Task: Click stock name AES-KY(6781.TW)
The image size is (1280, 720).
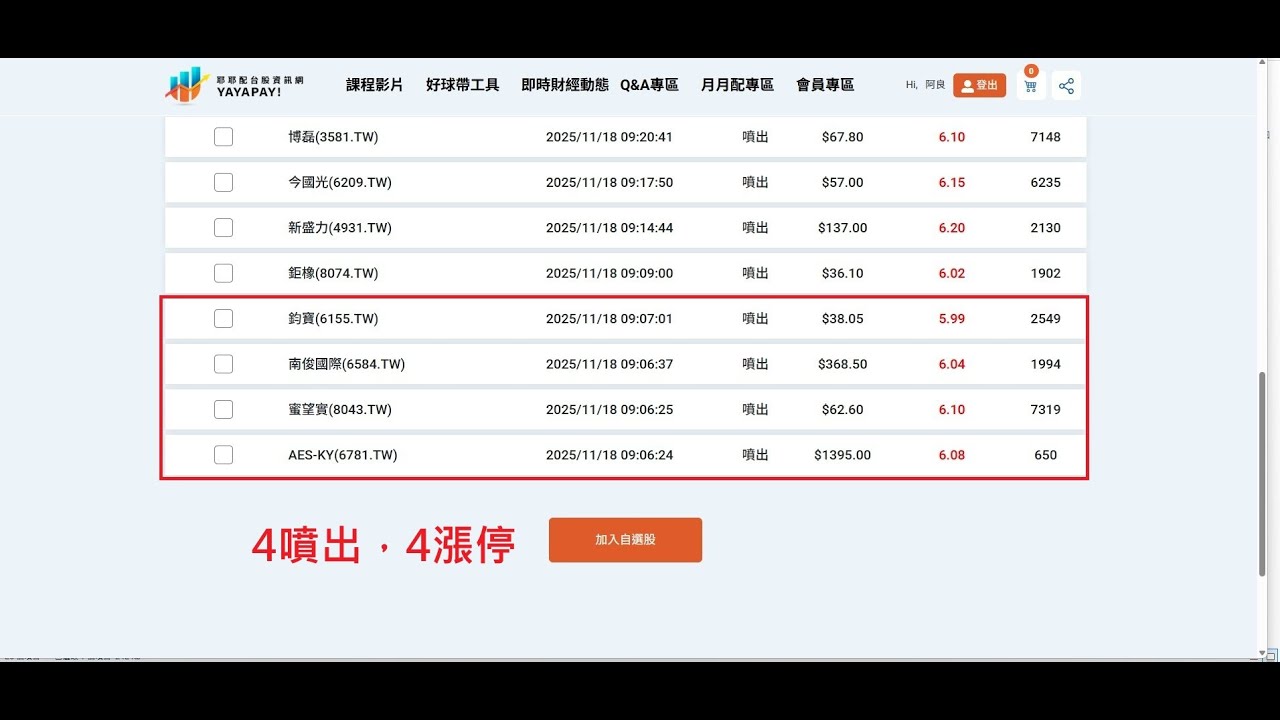Action: [x=343, y=455]
